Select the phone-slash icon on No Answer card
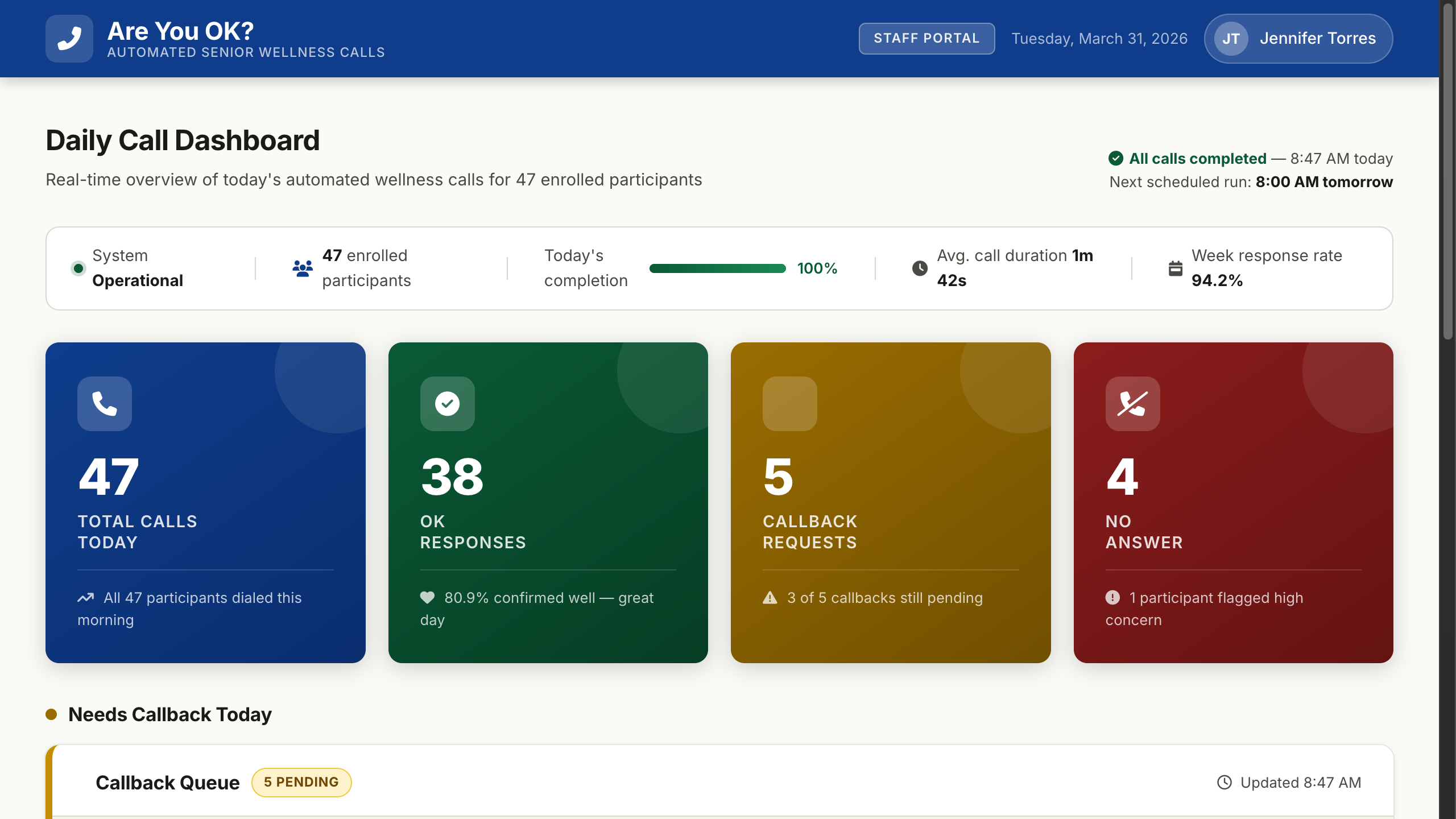Image resolution: width=1456 pixels, height=819 pixels. click(x=1132, y=404)
